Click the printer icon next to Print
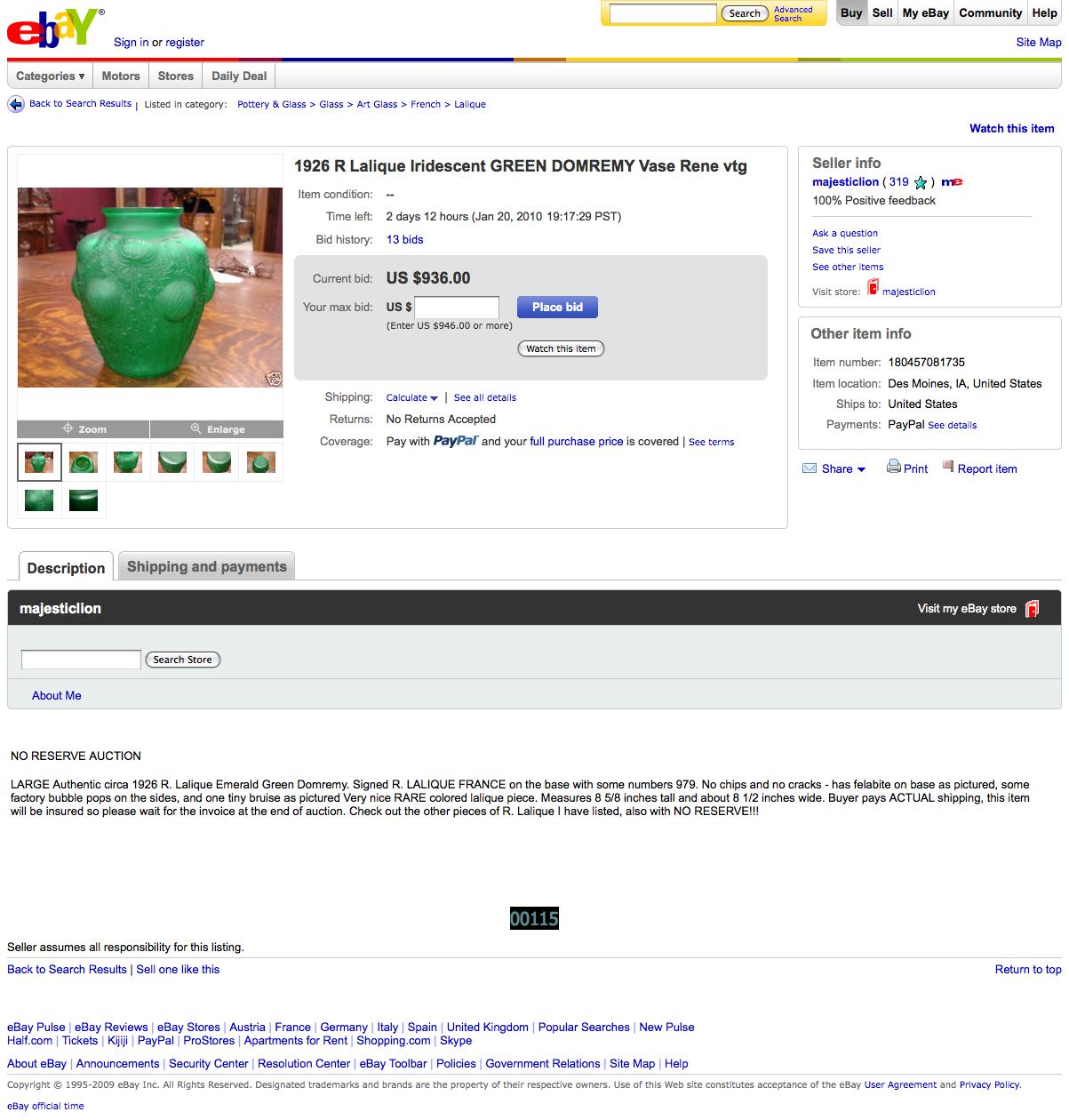1069x1120 pixels. [x=893, y=468]
